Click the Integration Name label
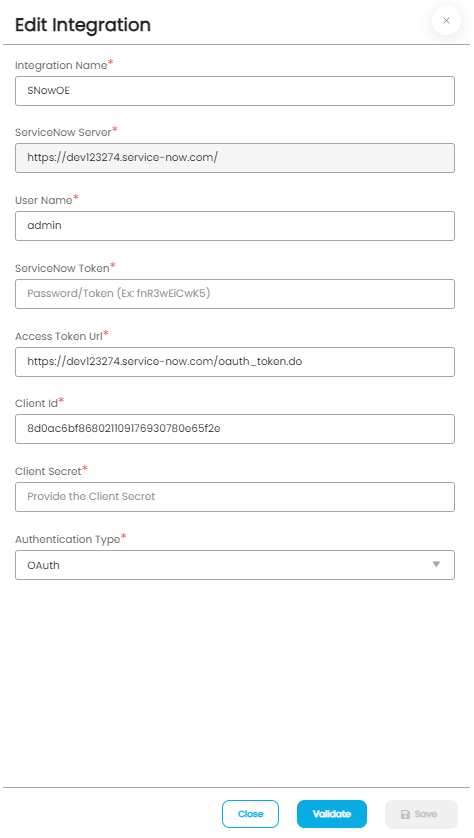This screenshot has height=838, width=474. pos(61,65)
